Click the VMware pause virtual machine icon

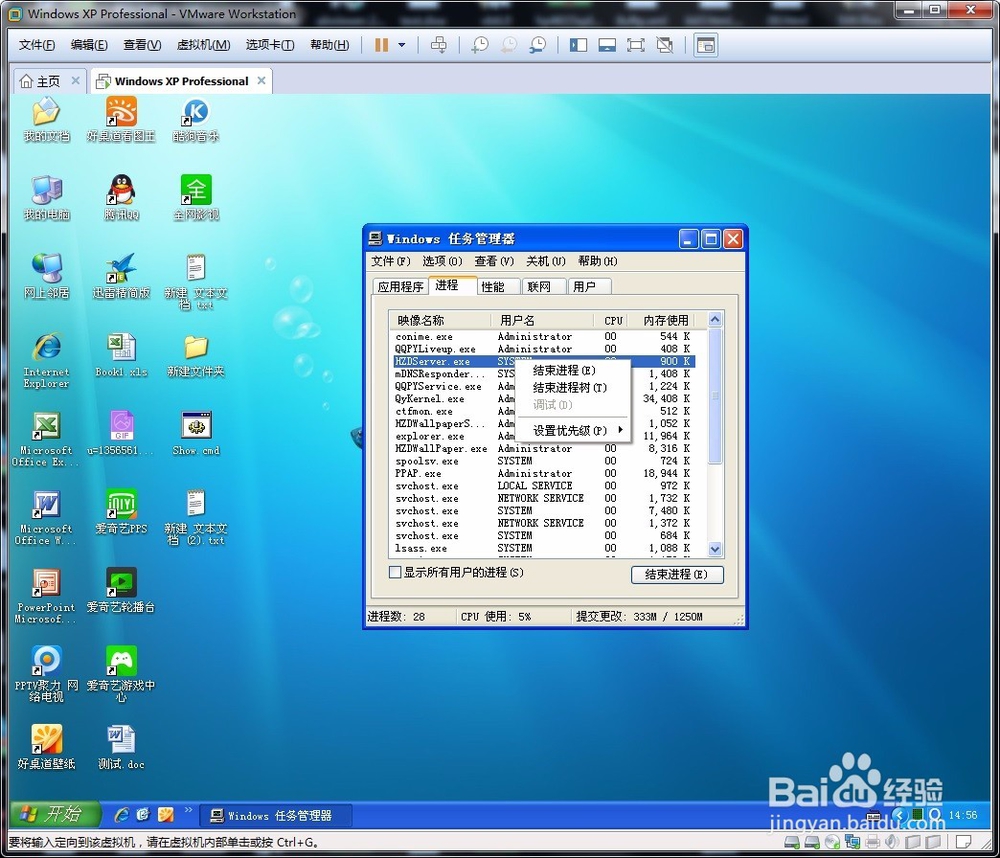381,45
